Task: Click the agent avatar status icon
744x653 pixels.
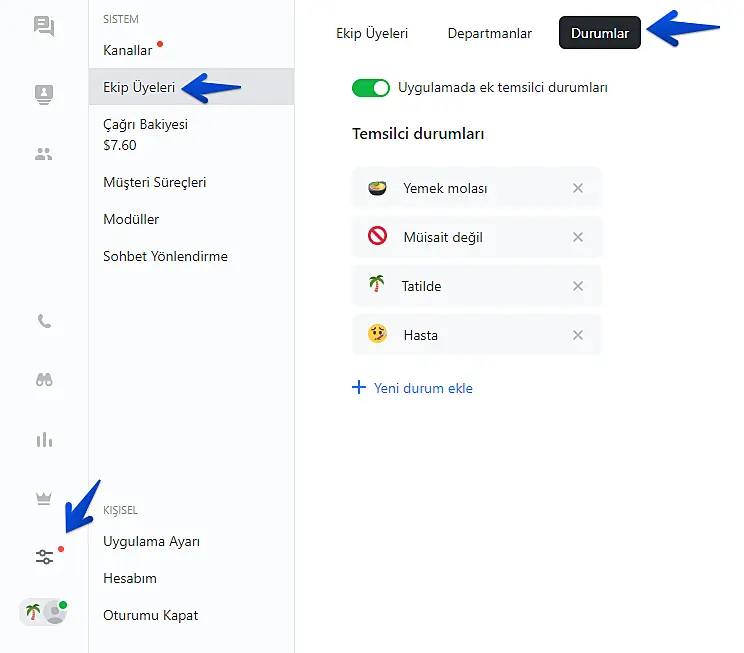Action: click(x=44, y=613)
